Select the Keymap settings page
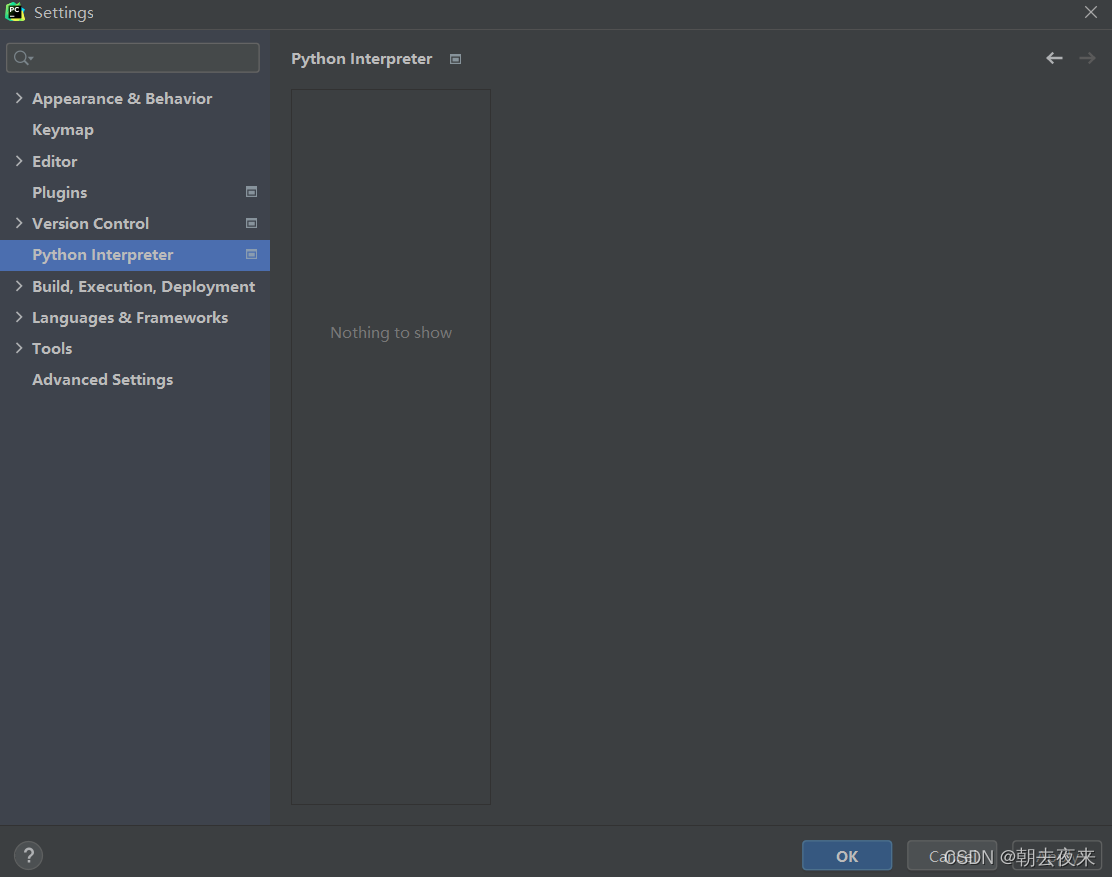Screen dimensions: 1112x877 62,129
